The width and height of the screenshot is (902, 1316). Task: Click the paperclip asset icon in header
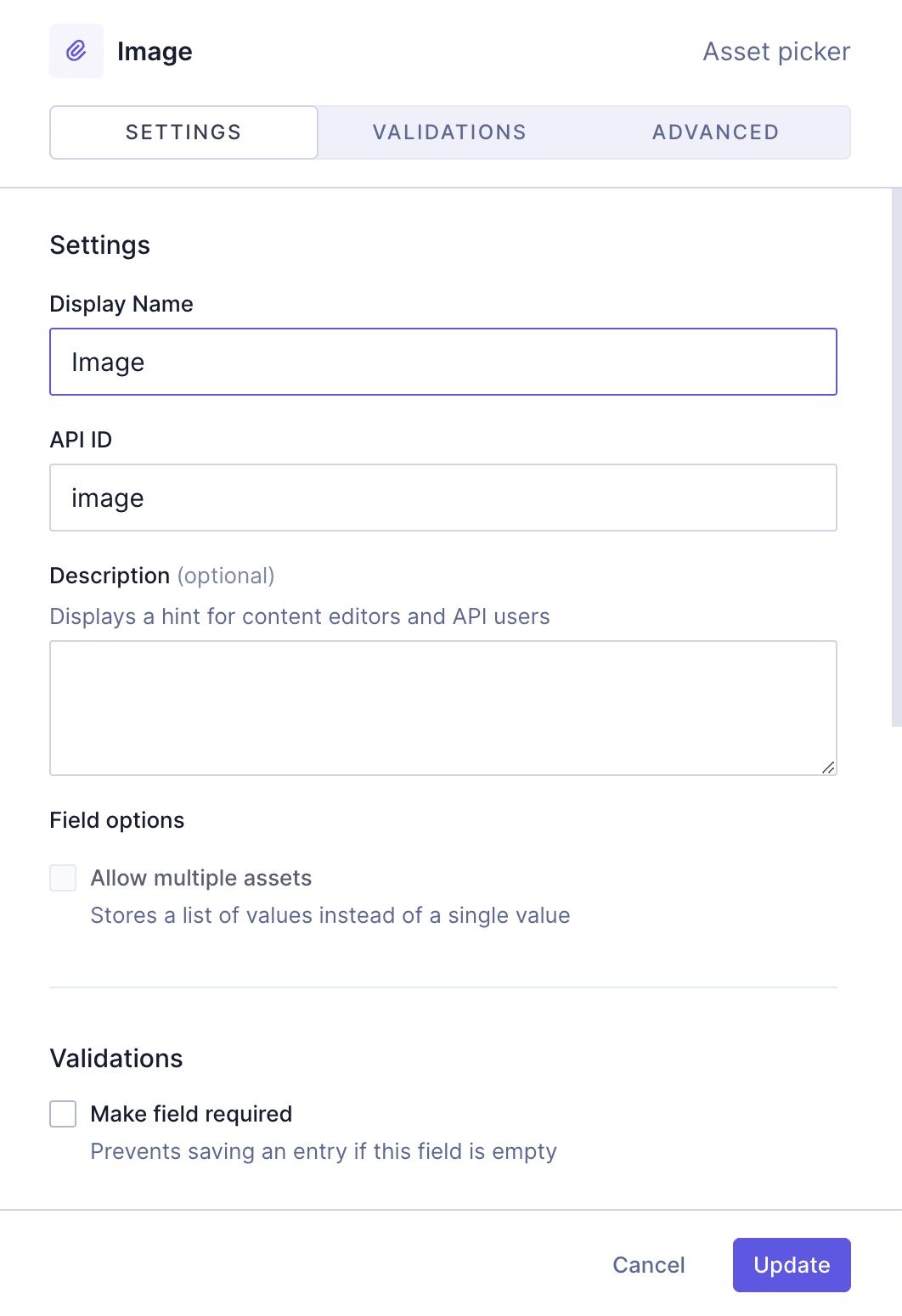(76, 51)
